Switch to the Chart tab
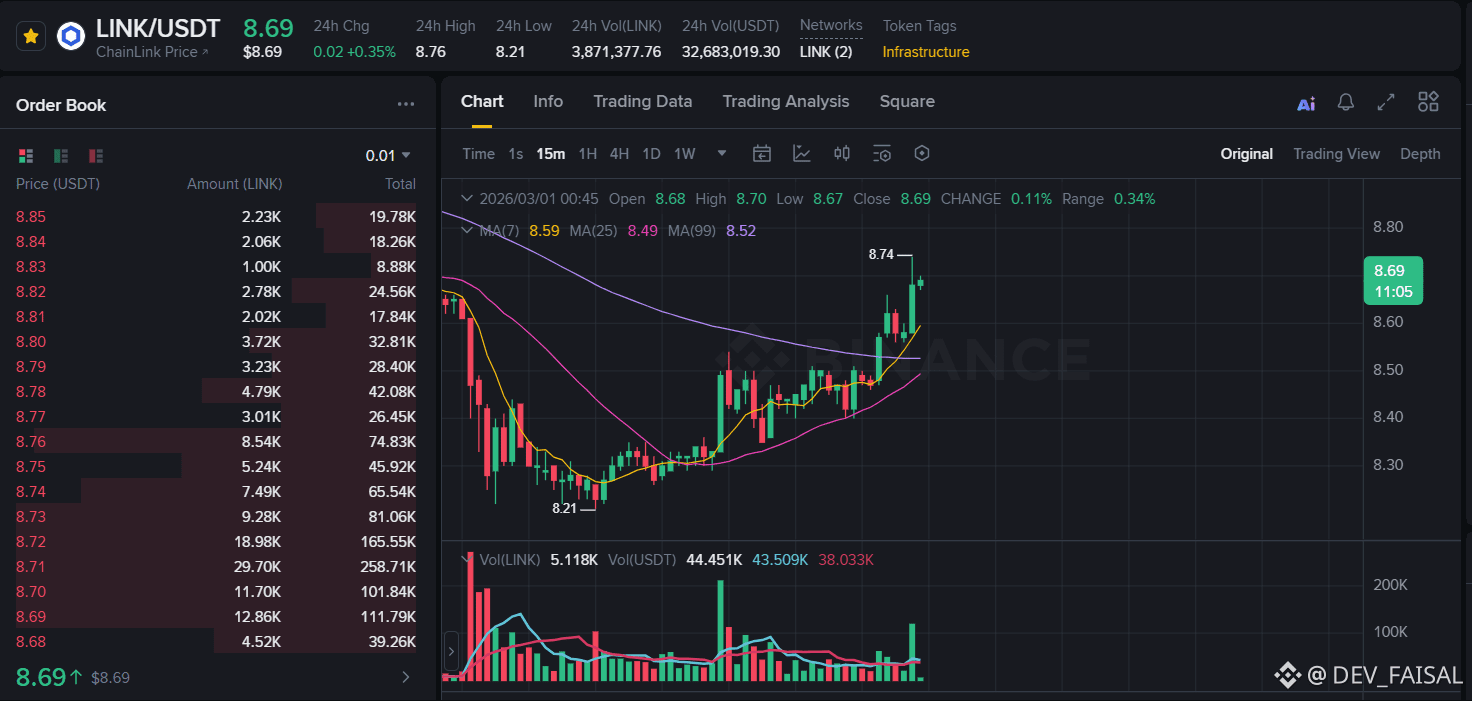Image resolution: width=1472 pixels, height=701 pixels. [482, 101]
